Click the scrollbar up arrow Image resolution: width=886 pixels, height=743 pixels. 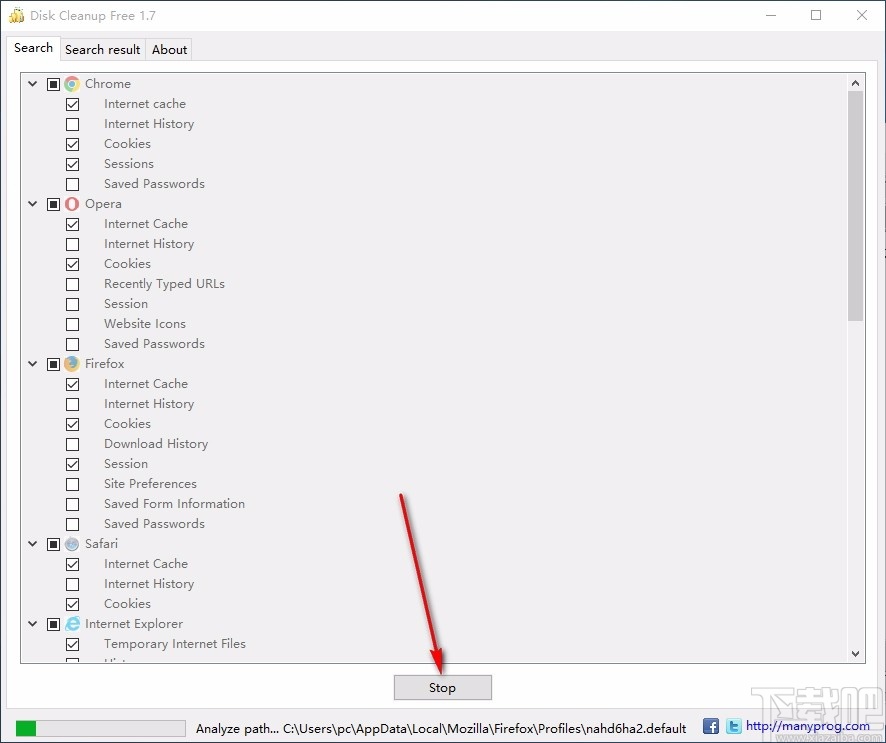click(x=855, y=83)
